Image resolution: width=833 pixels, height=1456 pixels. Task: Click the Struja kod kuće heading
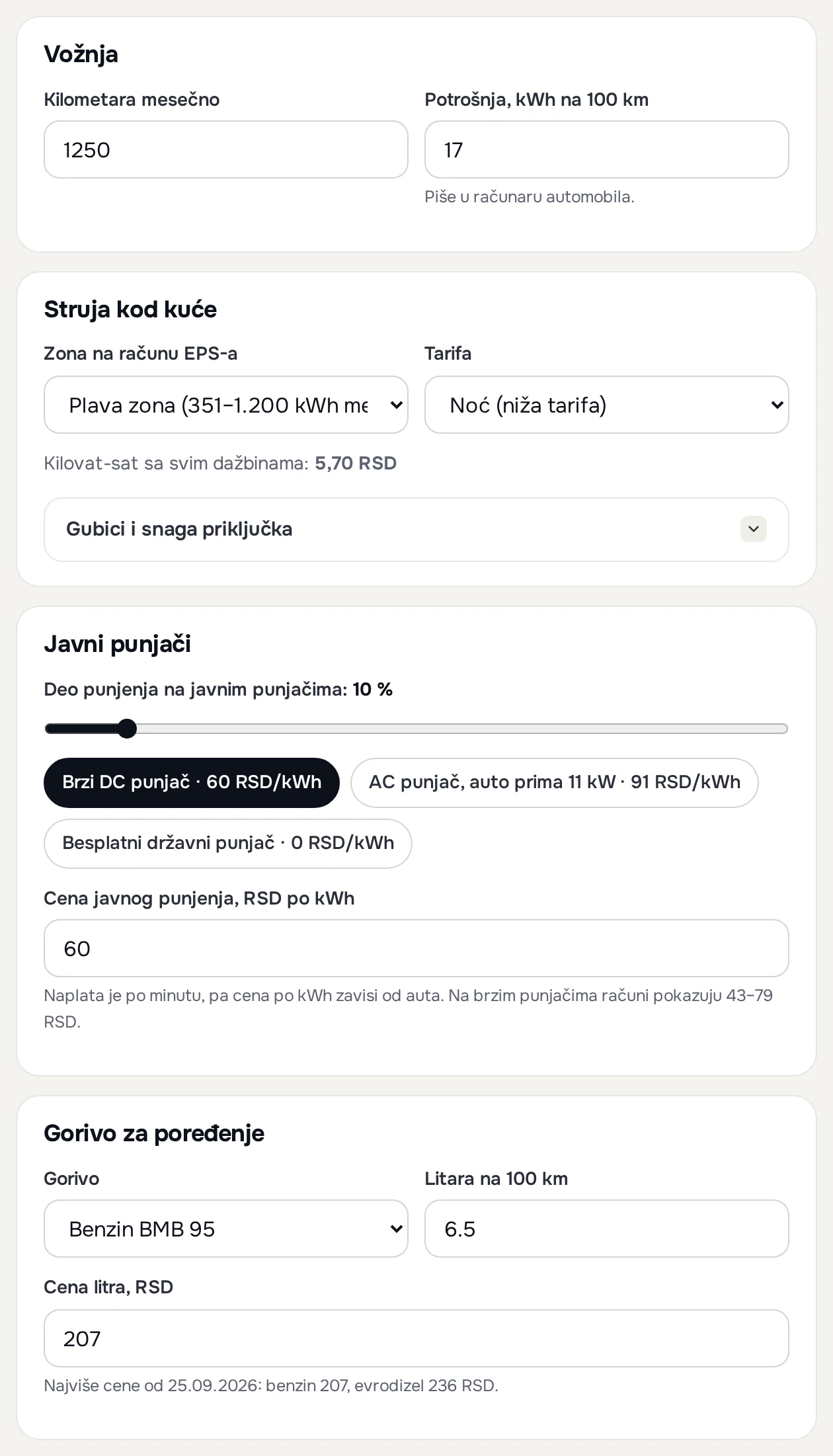(130, 309)
